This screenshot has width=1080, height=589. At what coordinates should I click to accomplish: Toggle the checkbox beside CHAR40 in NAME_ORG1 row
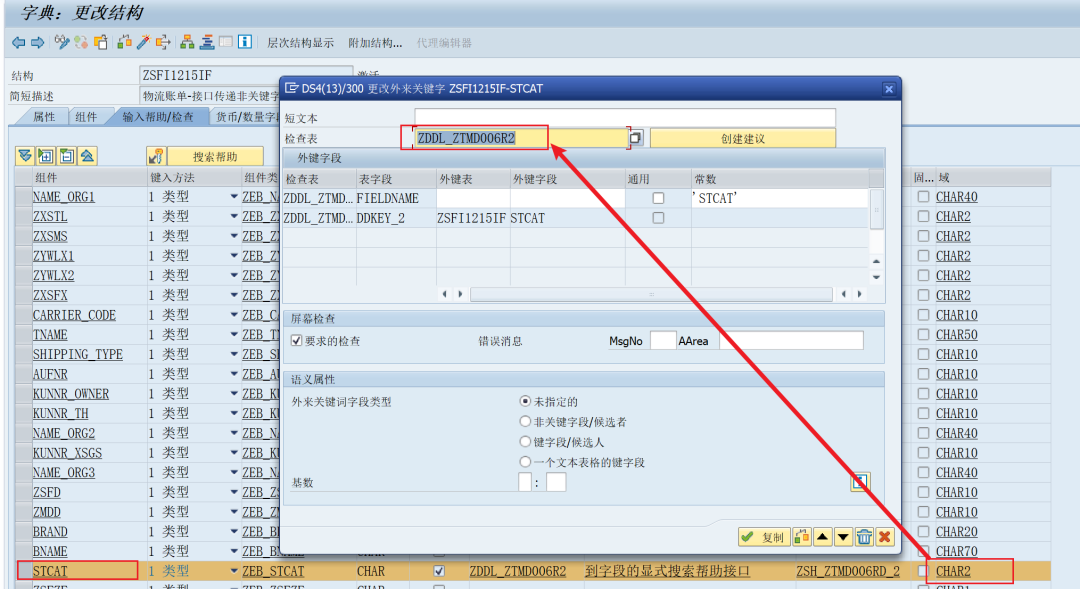coord(923,197)
